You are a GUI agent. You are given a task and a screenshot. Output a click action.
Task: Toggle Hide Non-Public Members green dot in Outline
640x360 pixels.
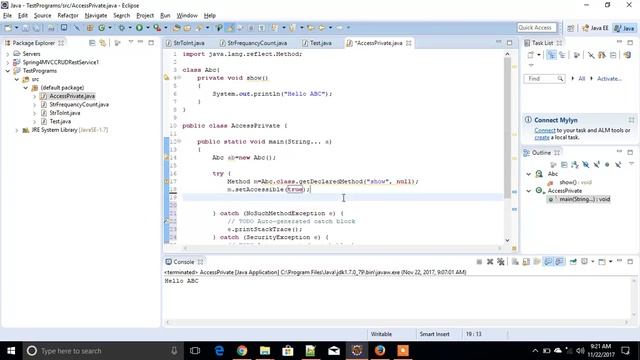coord(607,164)
